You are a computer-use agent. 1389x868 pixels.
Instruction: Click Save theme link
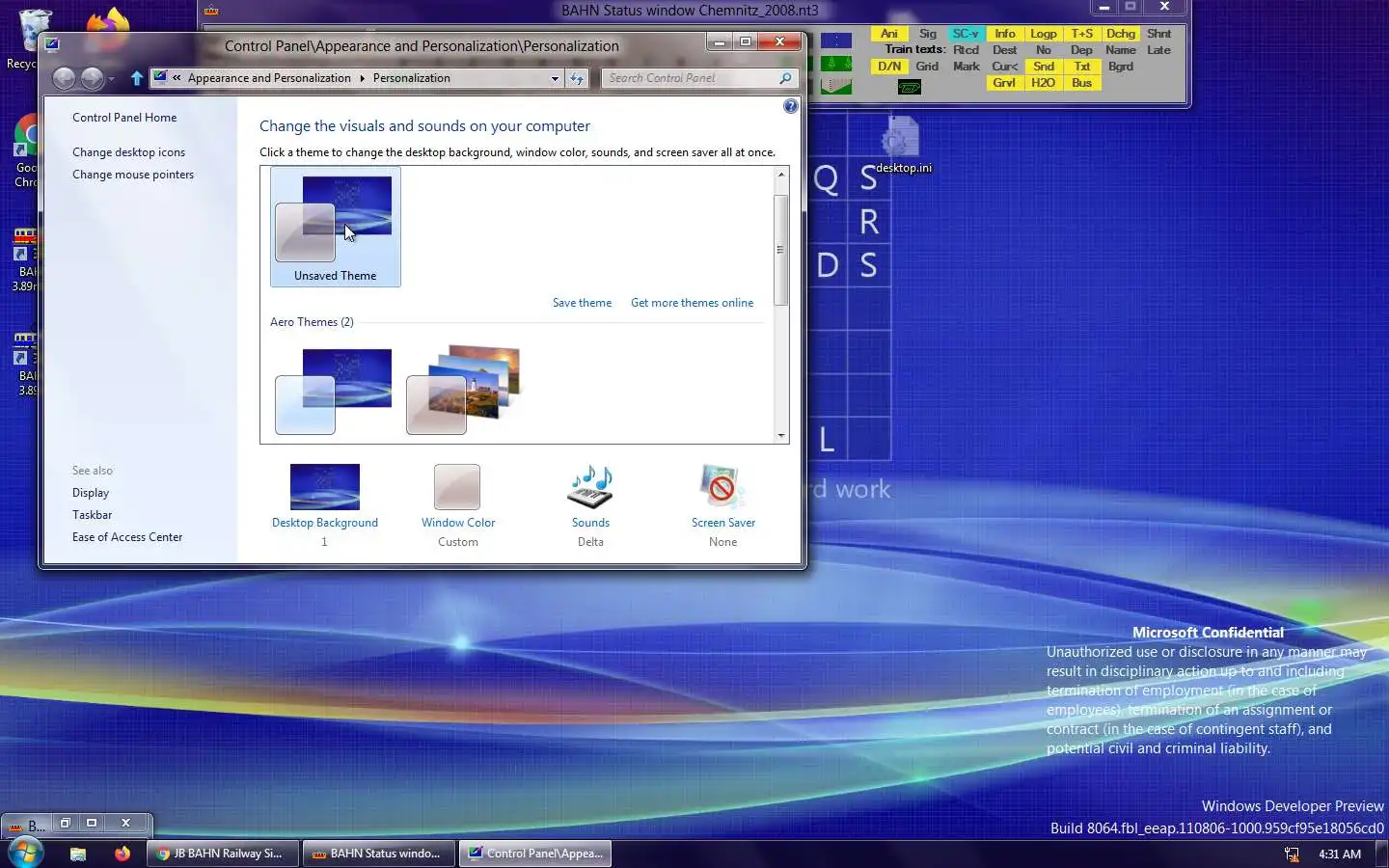click(x=582, y=303)
